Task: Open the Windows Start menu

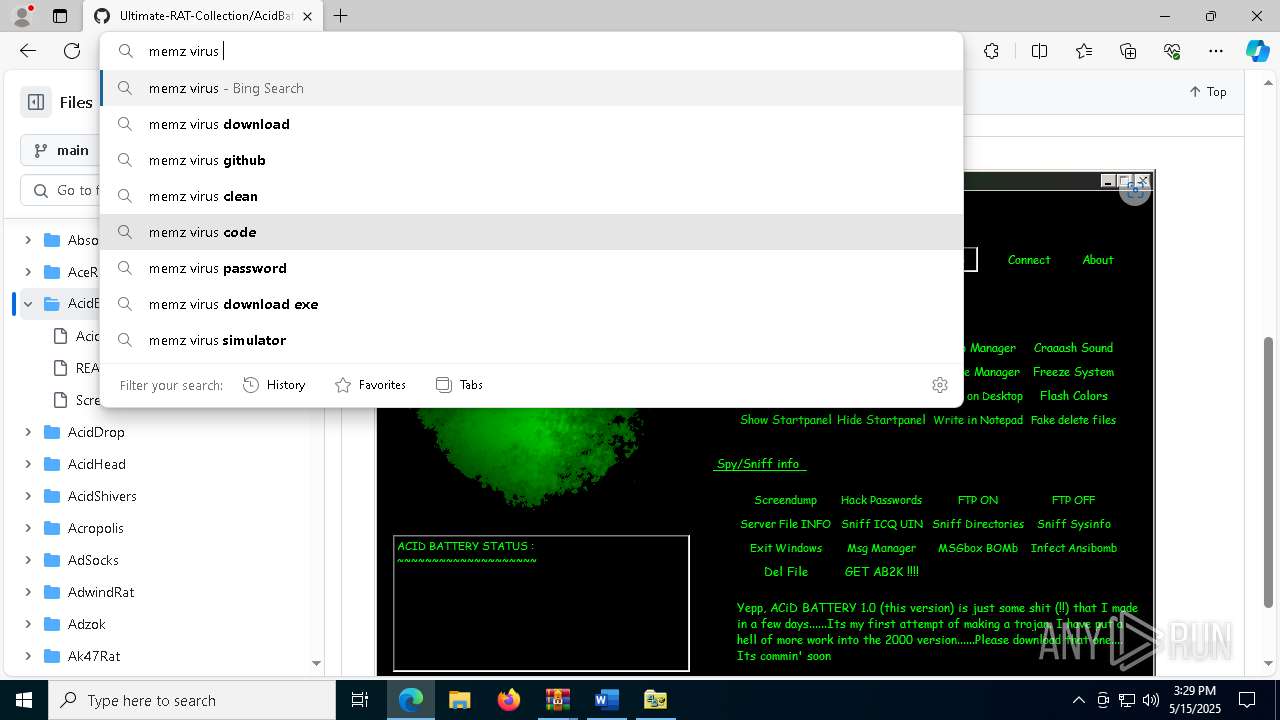Action: point(24,700)
